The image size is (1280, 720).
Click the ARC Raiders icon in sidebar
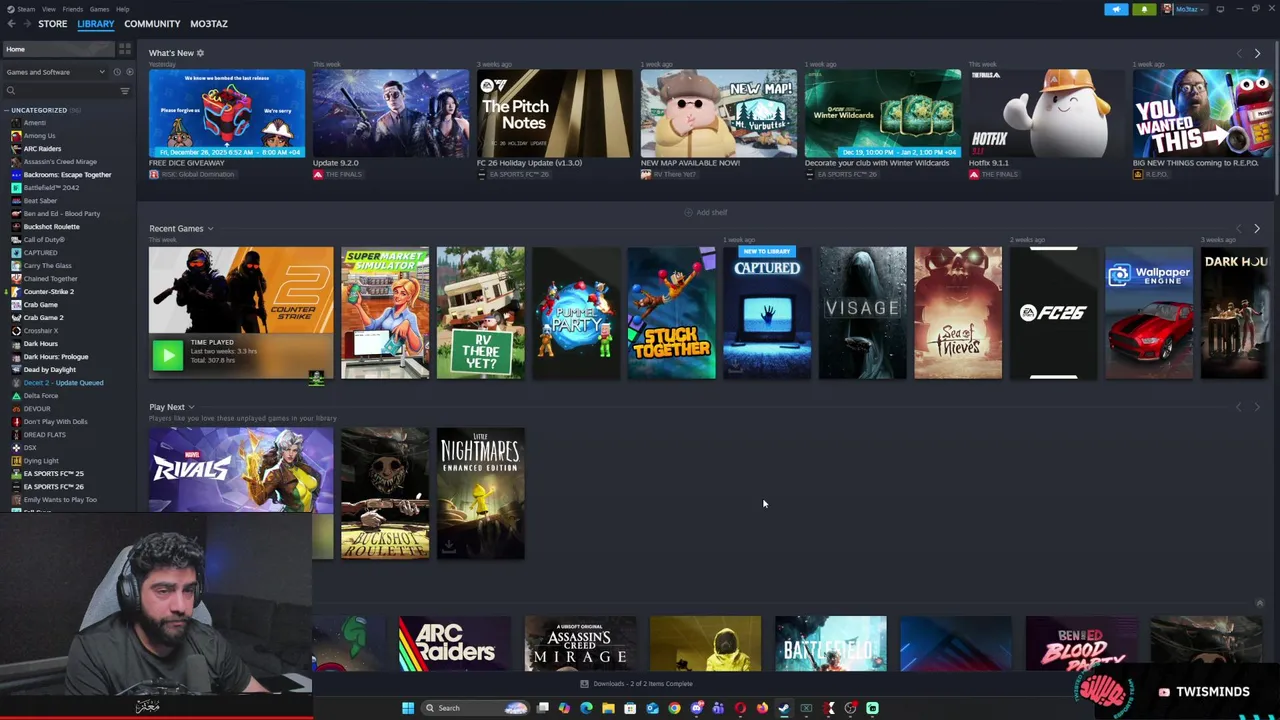16,149
